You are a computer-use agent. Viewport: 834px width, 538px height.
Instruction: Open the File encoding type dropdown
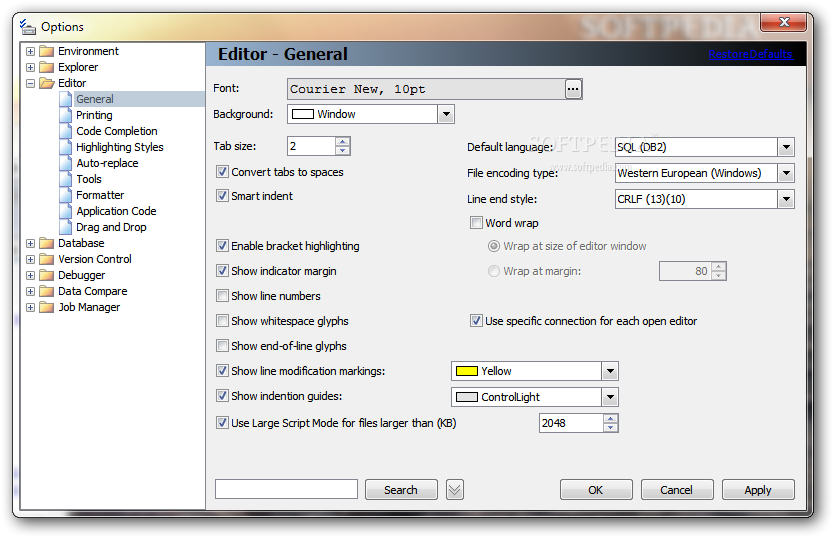786,173
